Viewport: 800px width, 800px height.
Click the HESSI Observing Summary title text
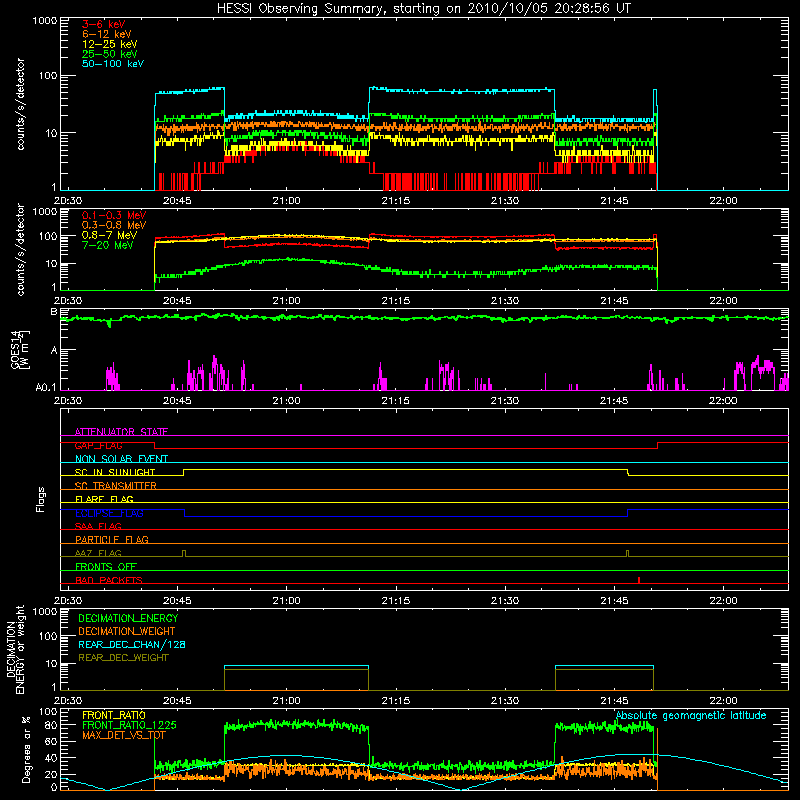[x=423, y=9]
